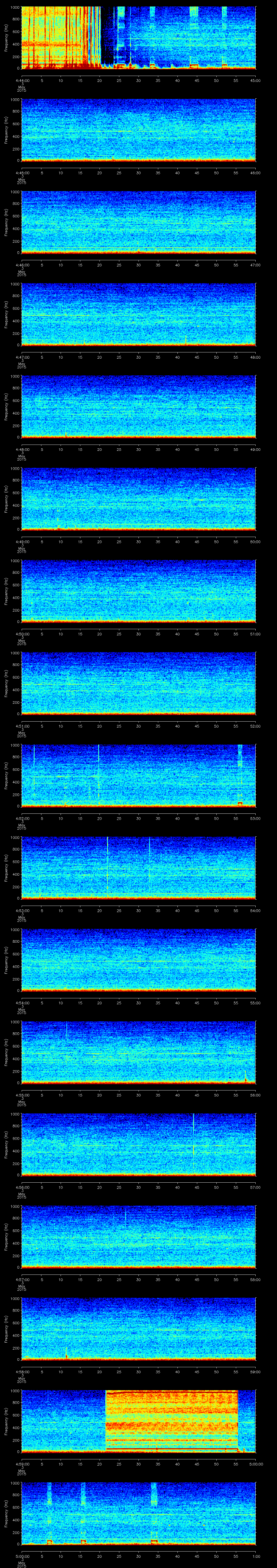Click the spectrogram panel starting at 4:58:00
The width and height of the screenshot is (277, 1568).
tap(138, 1329)
